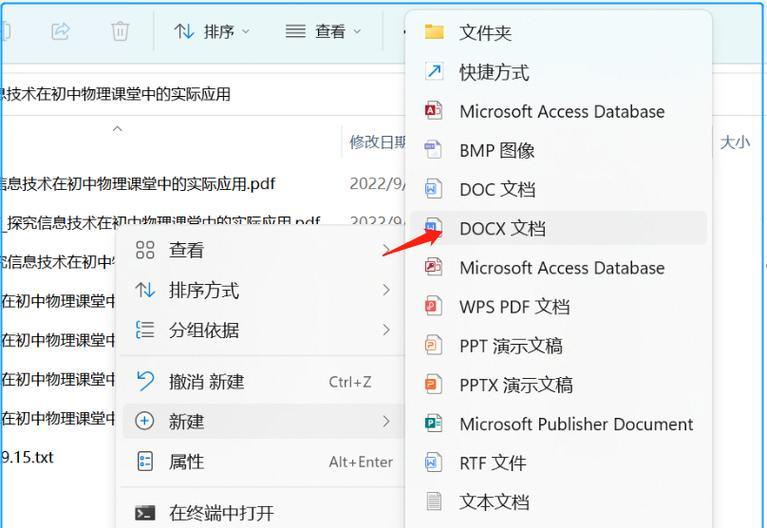The height and width of the screenshot is (528, 767).
Task: Expand the 分组依据 submenu arrow
Action: 386,330
